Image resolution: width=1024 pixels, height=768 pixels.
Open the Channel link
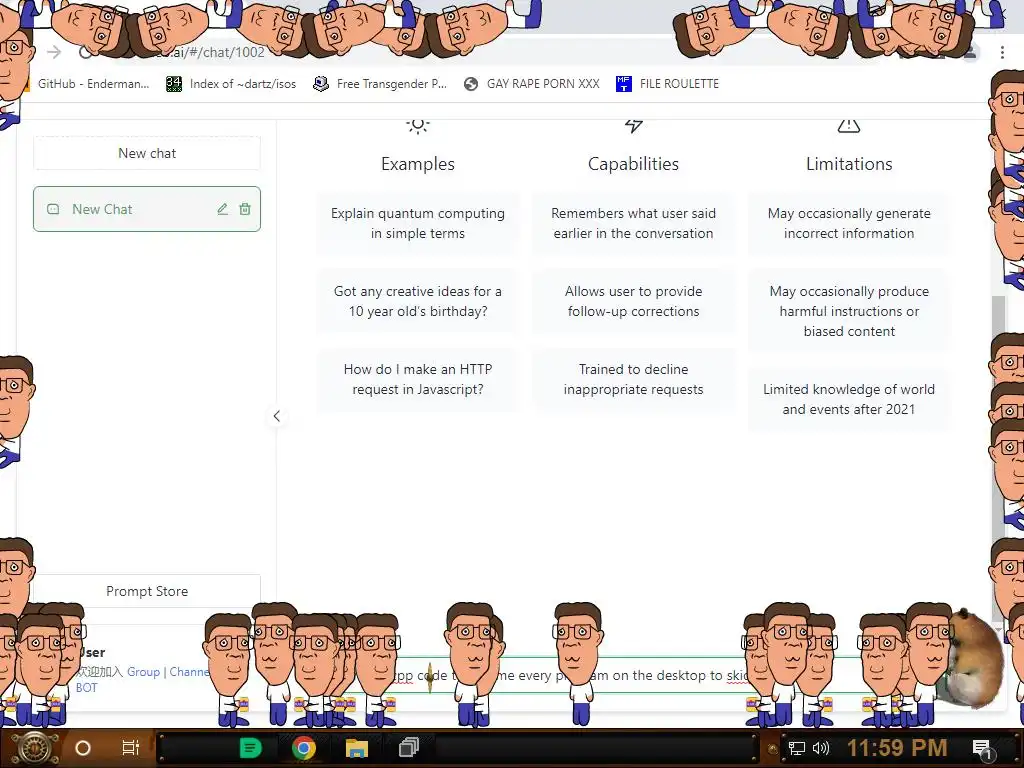(190, 671)
